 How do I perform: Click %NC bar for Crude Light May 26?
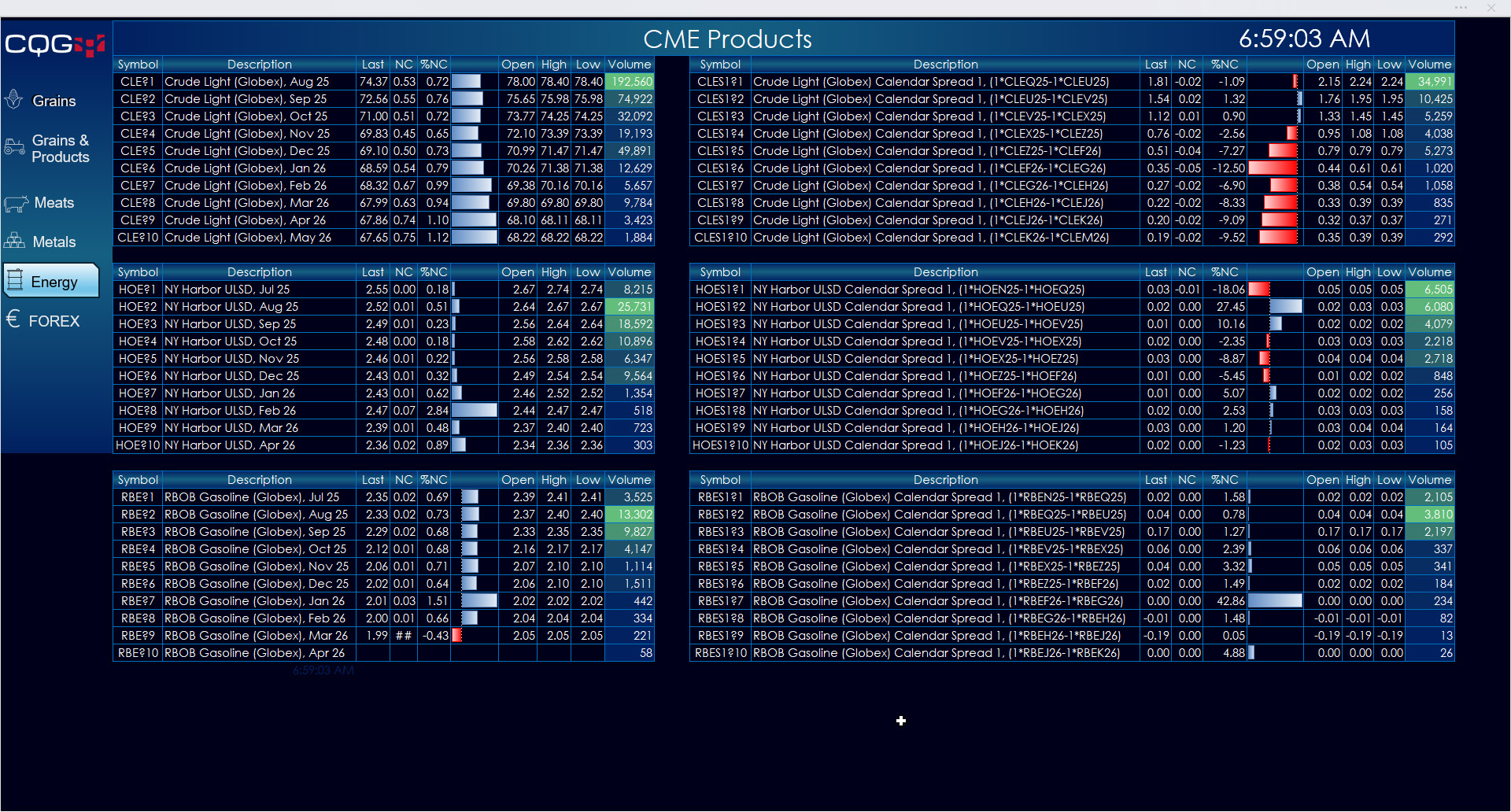click(474, 238)
